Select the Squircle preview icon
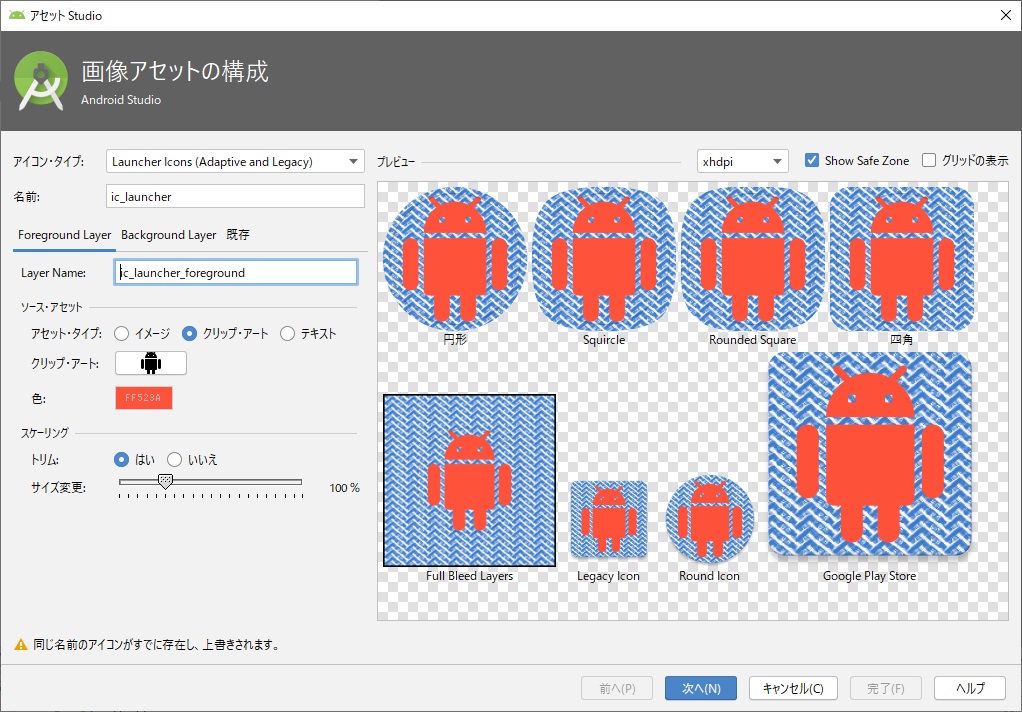 click(x=604, y=258)
